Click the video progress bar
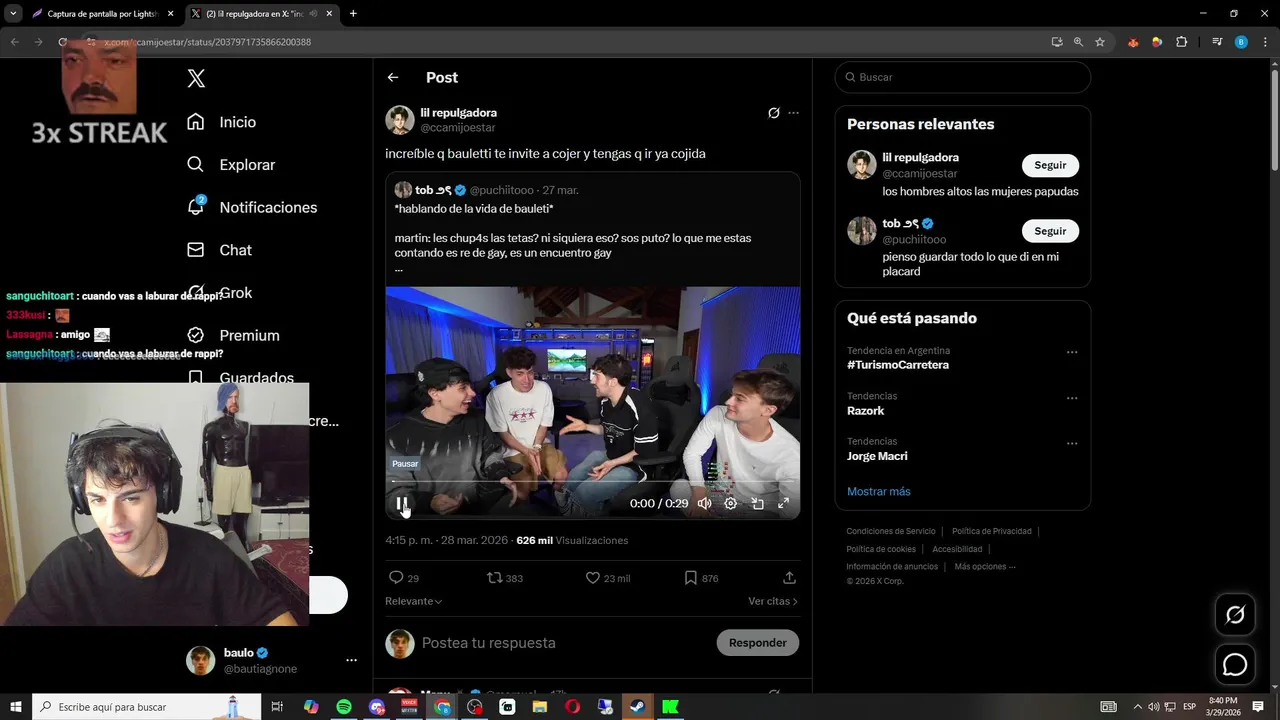Screen dimensions: 1280x720 592,481
